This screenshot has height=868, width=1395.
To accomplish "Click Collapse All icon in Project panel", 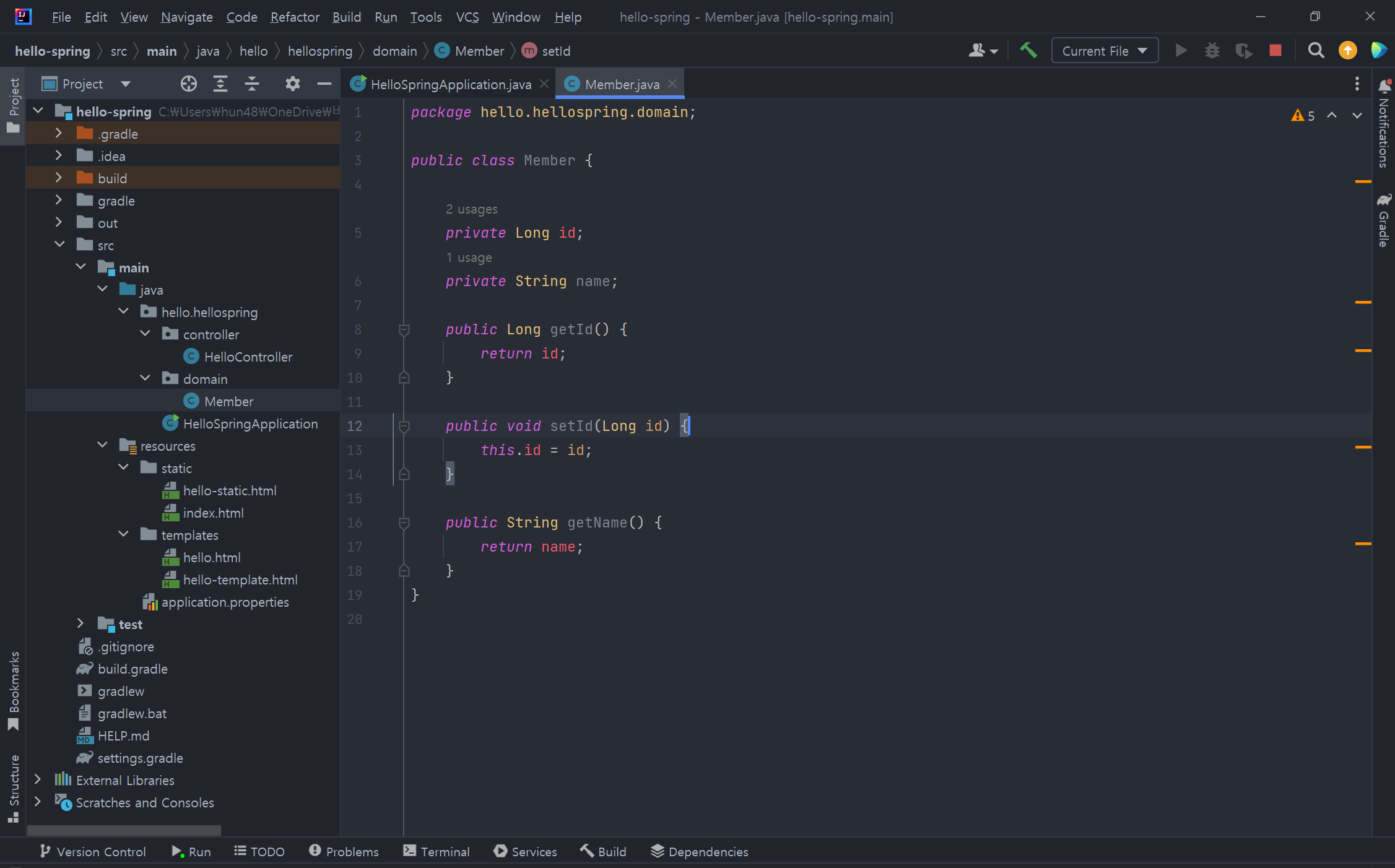I will tap(252, 84).
